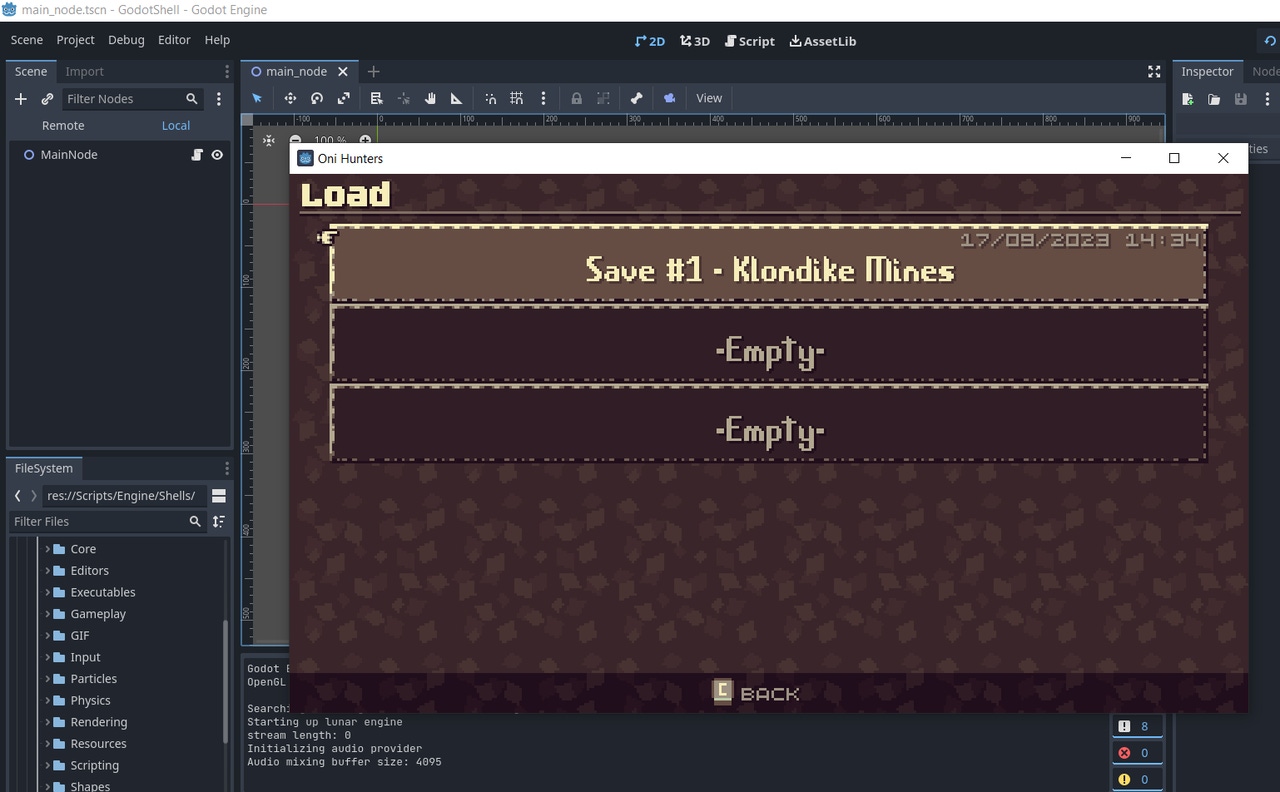The height and width of the screenshot is (792, 1280).
Task: Open the skeleton bone options
Action: pos(636,98)
